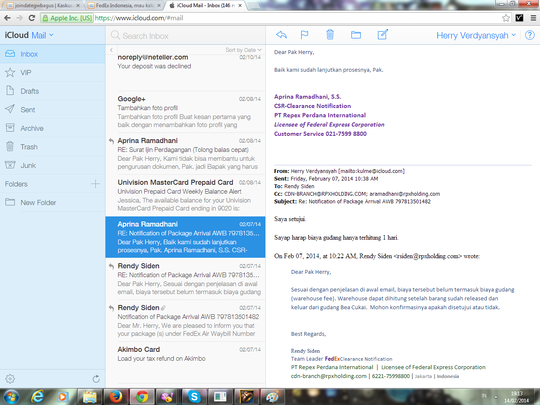Open Google+ Tambahkan foto profil email

tap(185, 112)
